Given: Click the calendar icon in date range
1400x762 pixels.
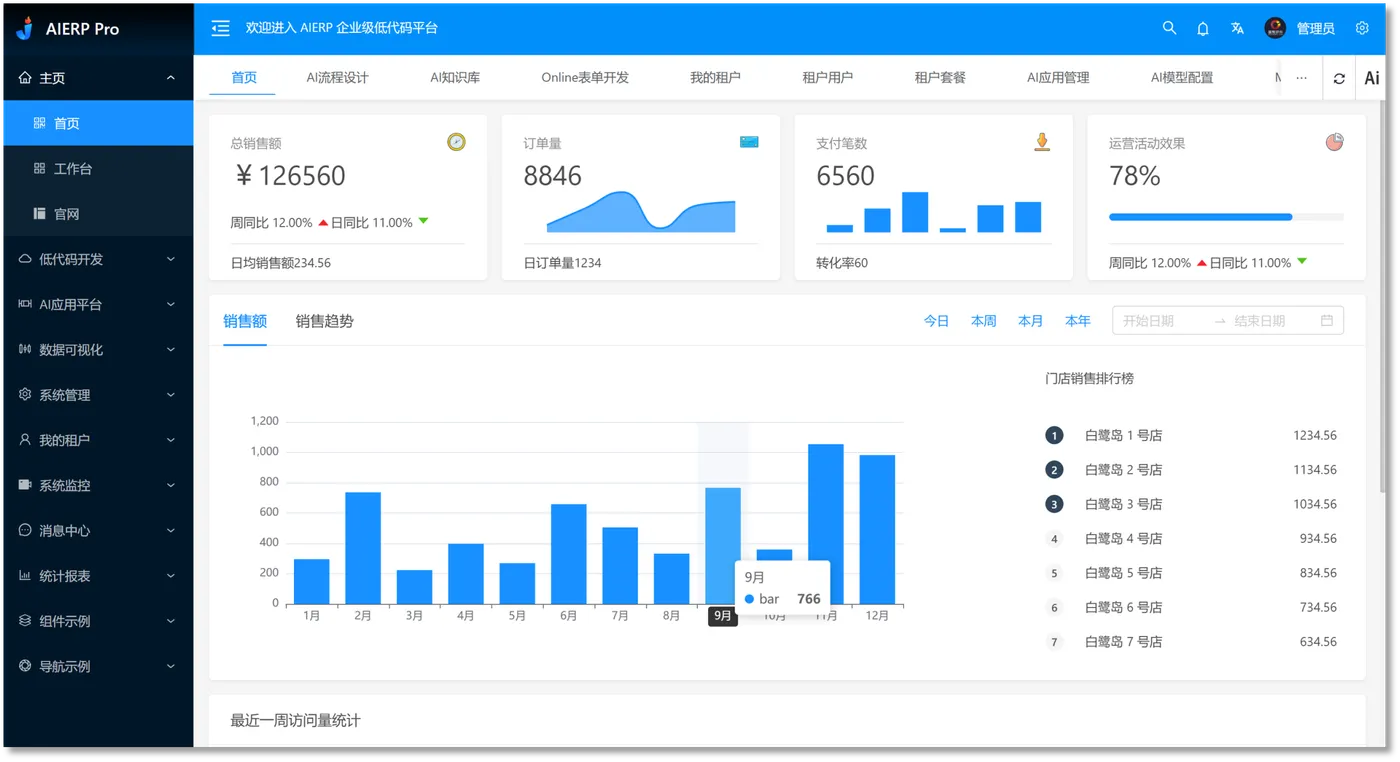Looking at the screenshot, I should (x=1327, y=321).
